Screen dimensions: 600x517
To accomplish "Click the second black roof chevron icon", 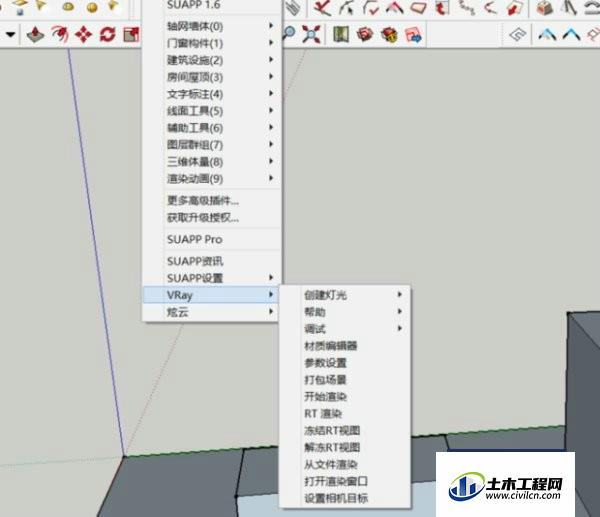I will click(571, 35).
